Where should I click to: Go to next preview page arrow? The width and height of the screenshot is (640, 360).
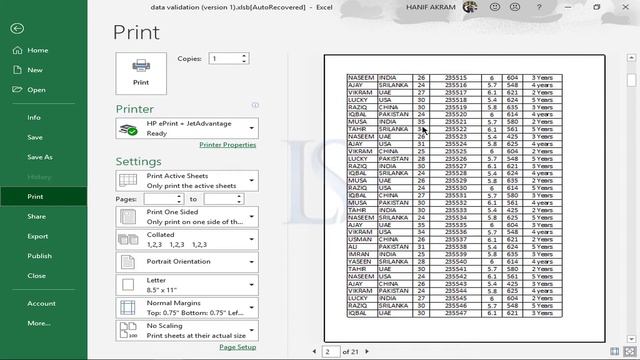tap(367, 351)
